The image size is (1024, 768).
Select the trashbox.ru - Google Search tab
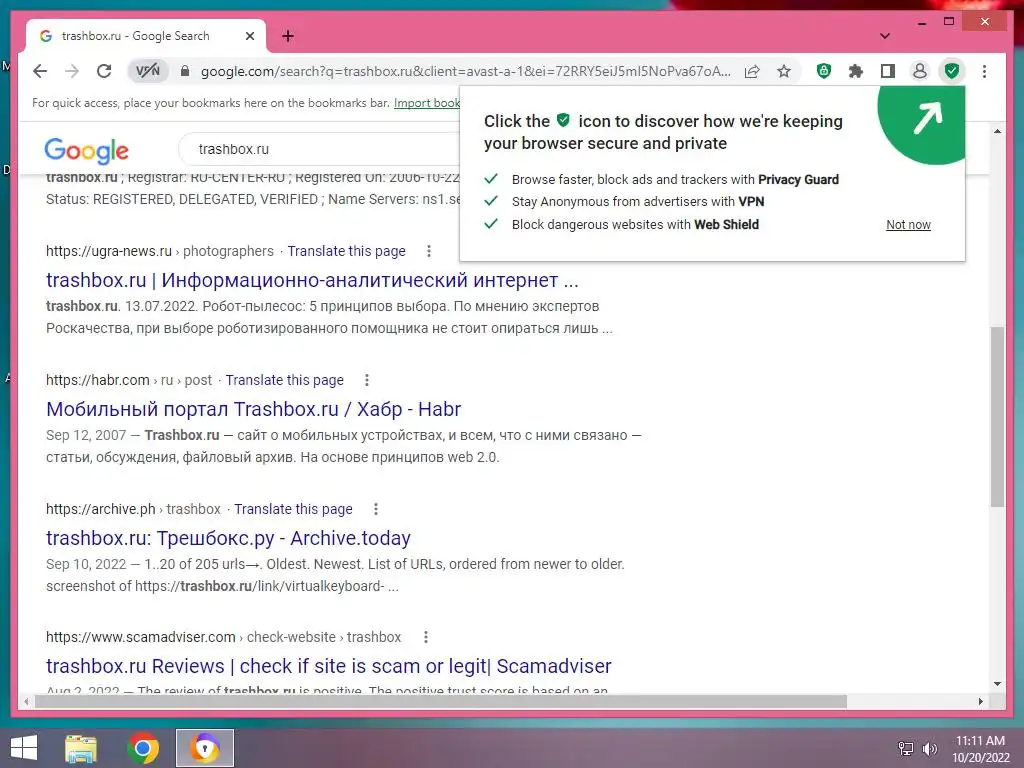click(146, 36)
